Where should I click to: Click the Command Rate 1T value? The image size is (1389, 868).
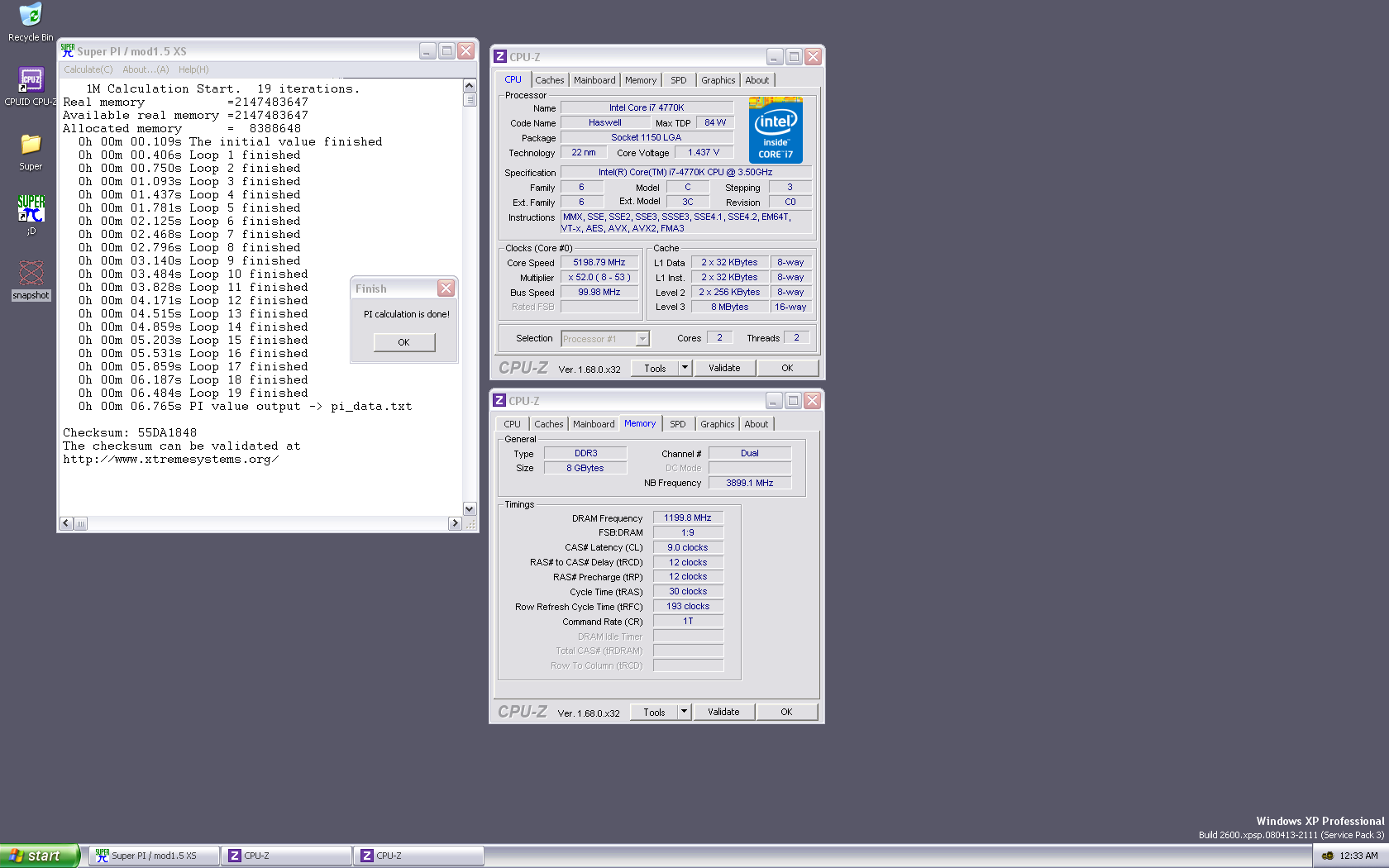coord(688,621)
